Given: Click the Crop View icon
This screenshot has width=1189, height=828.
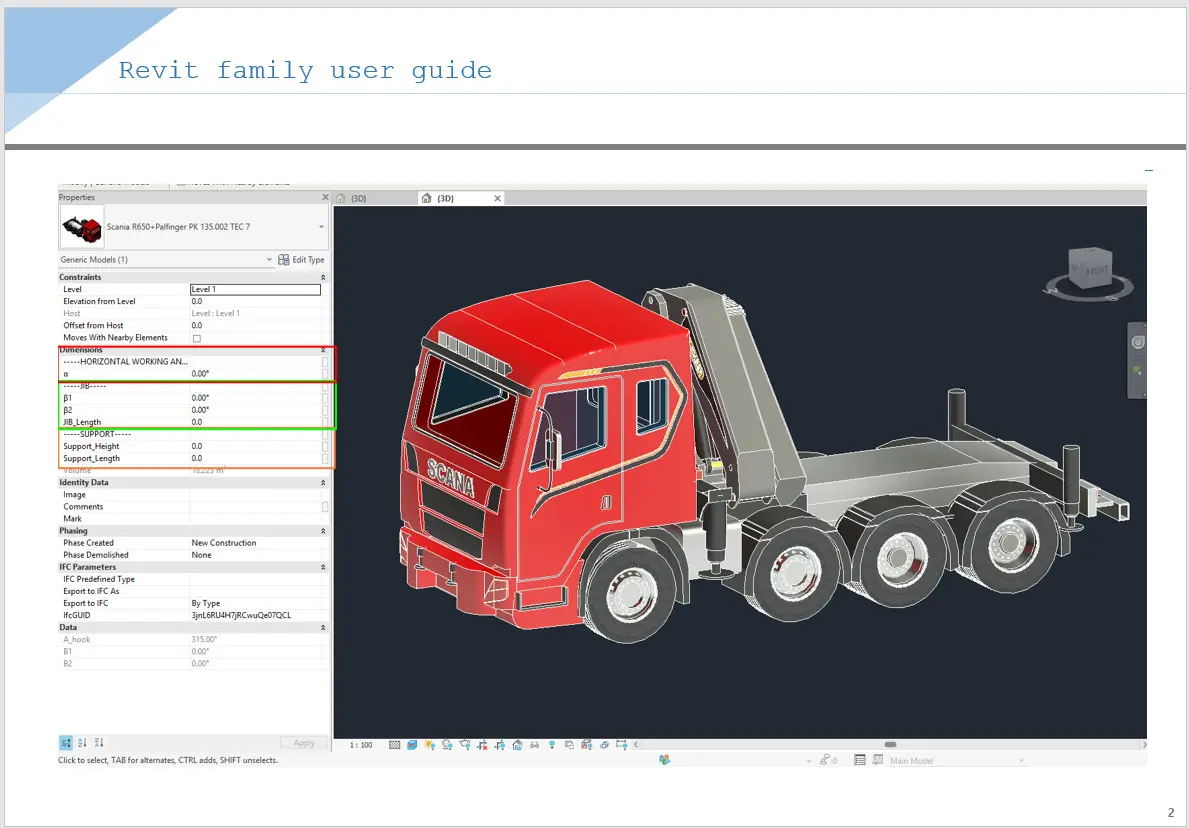Looking at the screenshot, I should [x=482, y=745].
